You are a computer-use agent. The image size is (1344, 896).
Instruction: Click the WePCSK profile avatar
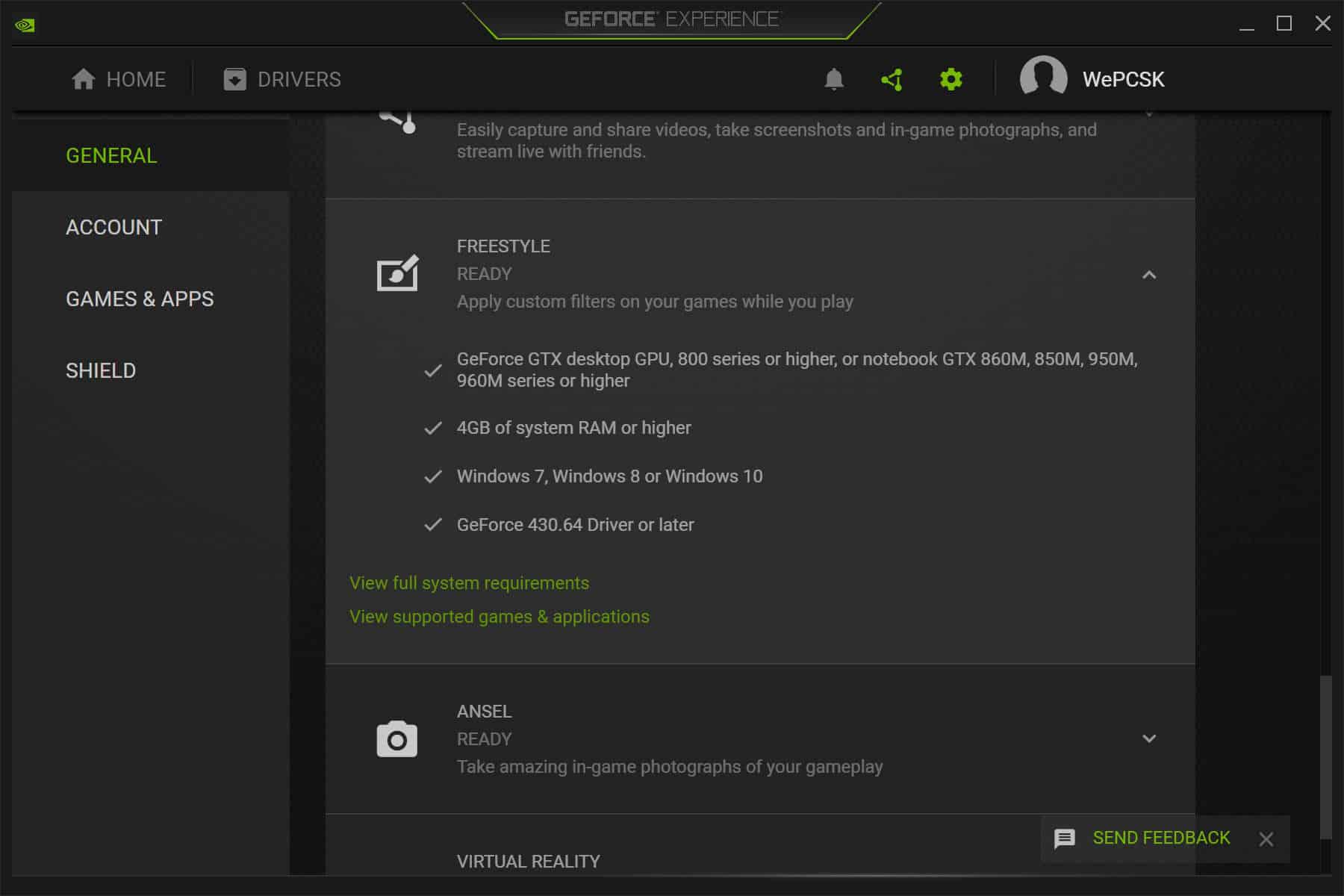tap(1043, 78)
